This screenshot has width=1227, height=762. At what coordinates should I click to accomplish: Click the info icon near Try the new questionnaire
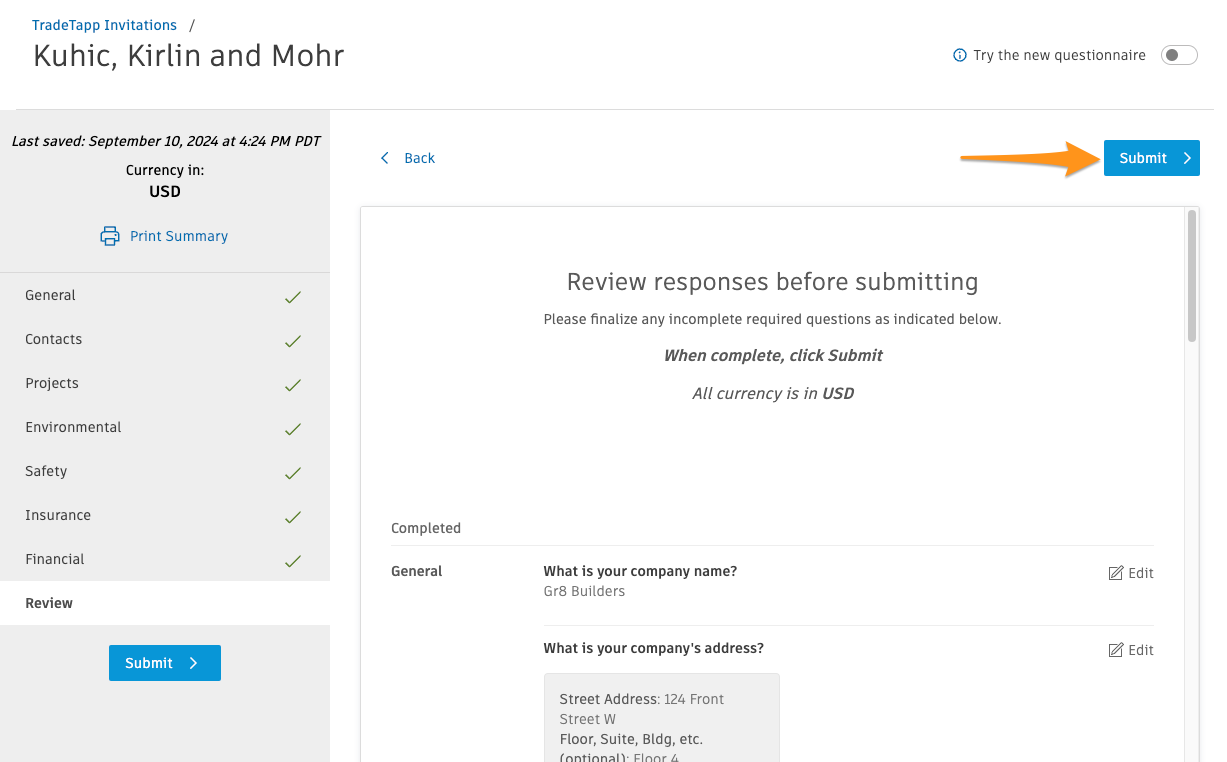[959, 55]
